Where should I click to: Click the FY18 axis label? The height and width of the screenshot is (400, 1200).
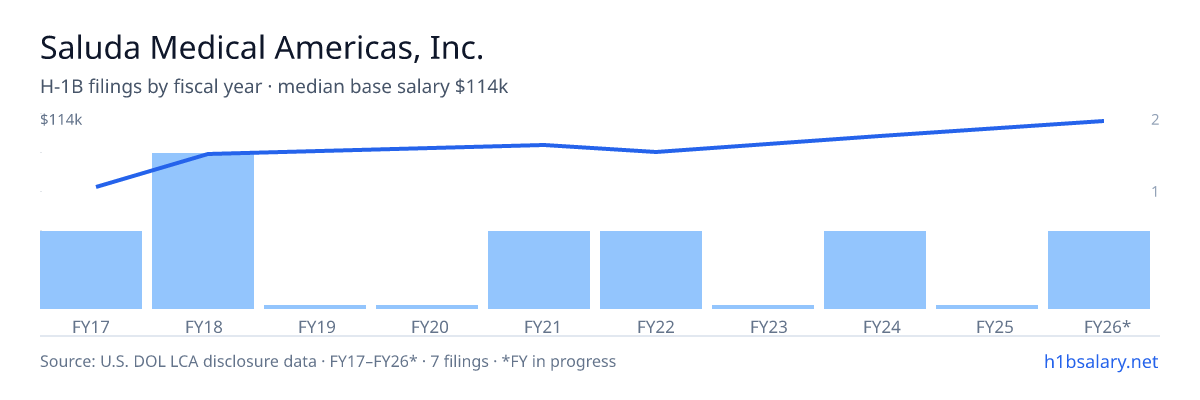[x=203, y=326]
